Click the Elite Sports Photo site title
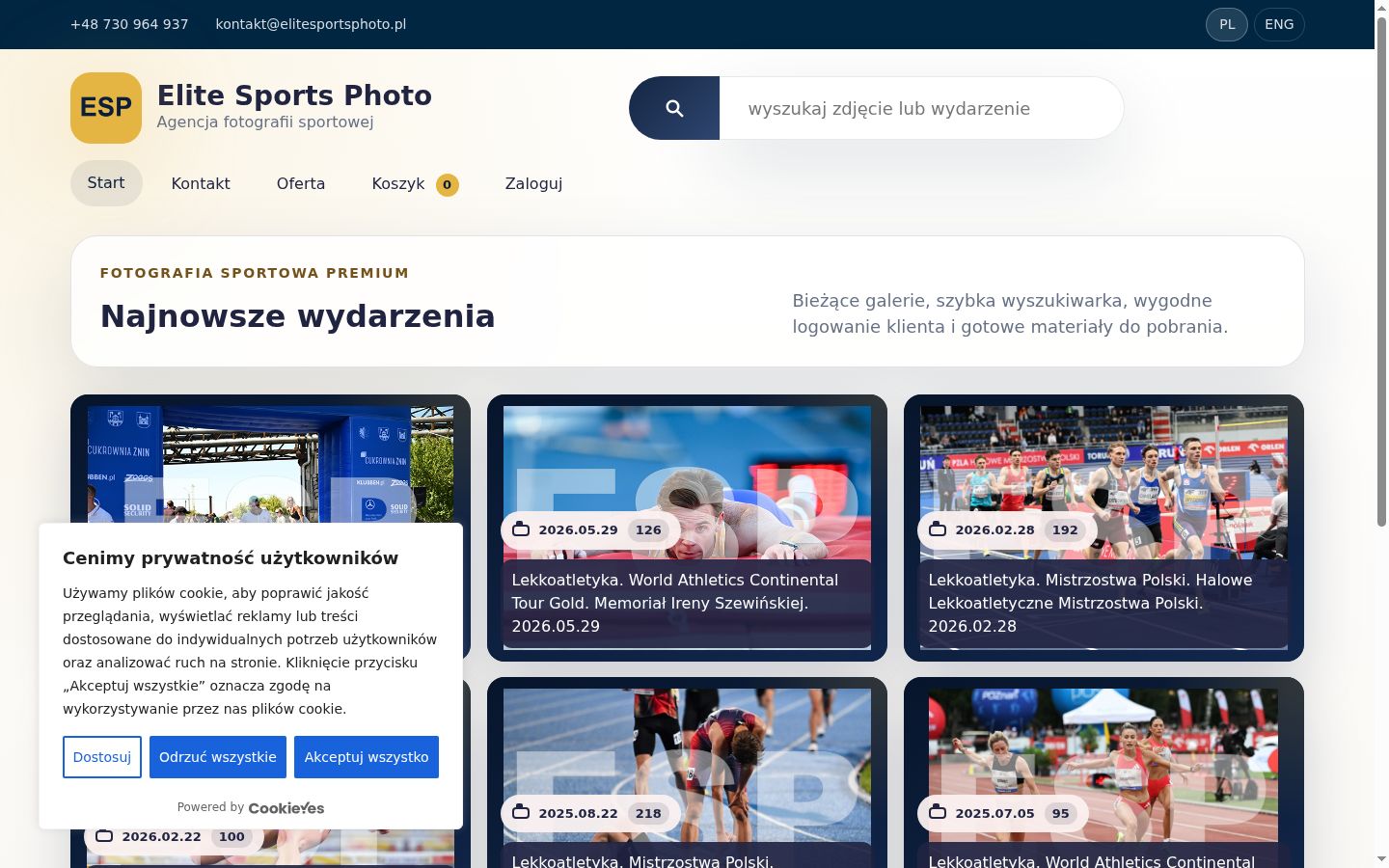This screenshot has width=1389, height=868. [x=294, y=95]
